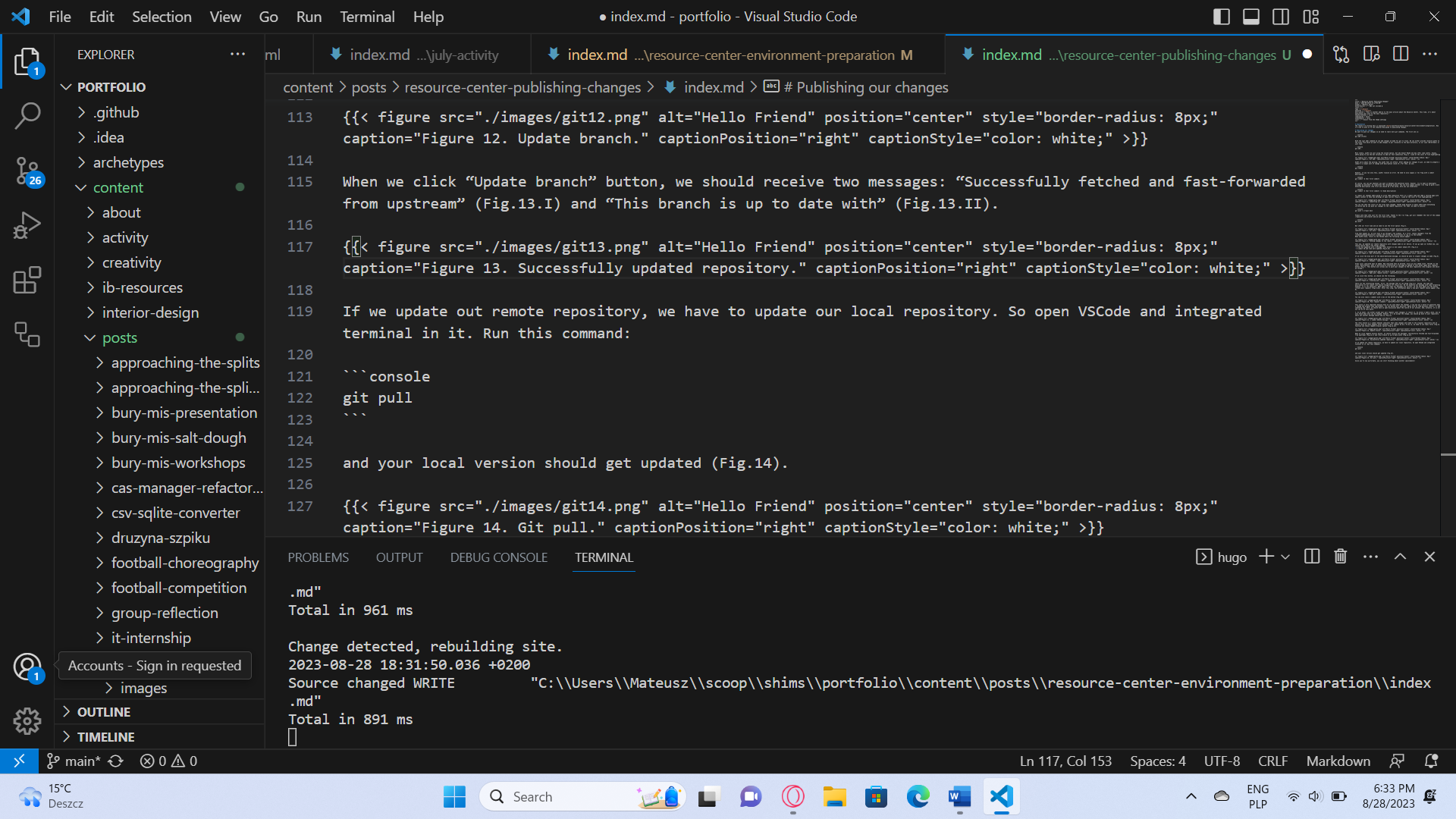Screen dimensions: 1456x819
Task: Open the feedback icon in status bar
Action: [x=1397, y=761]
